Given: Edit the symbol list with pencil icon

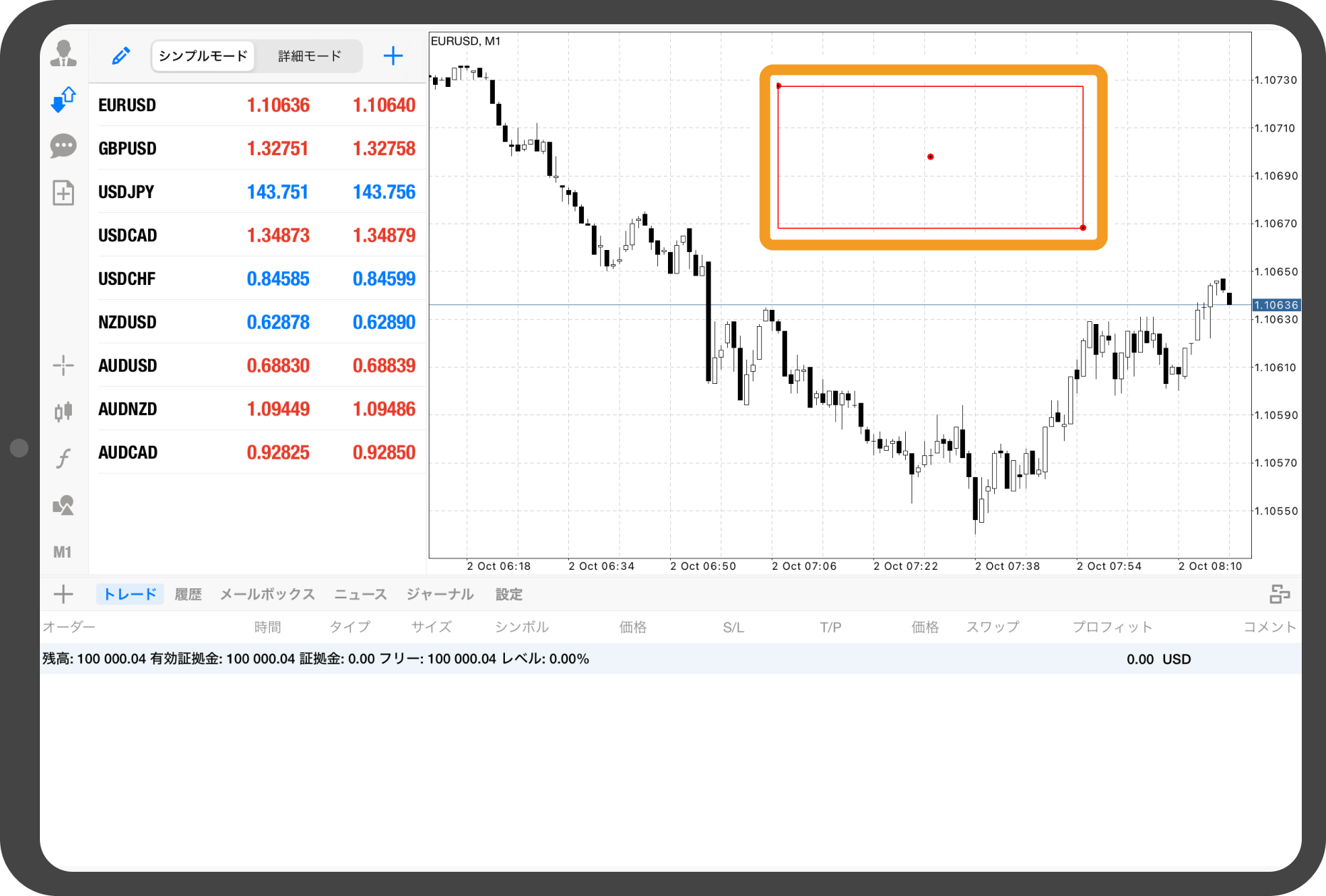Looking at the screenshot, I should 121,56.
